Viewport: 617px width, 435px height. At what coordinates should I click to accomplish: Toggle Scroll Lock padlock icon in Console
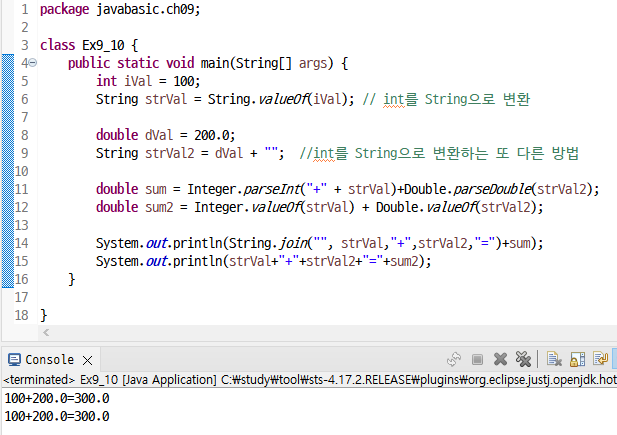(577, 359)
